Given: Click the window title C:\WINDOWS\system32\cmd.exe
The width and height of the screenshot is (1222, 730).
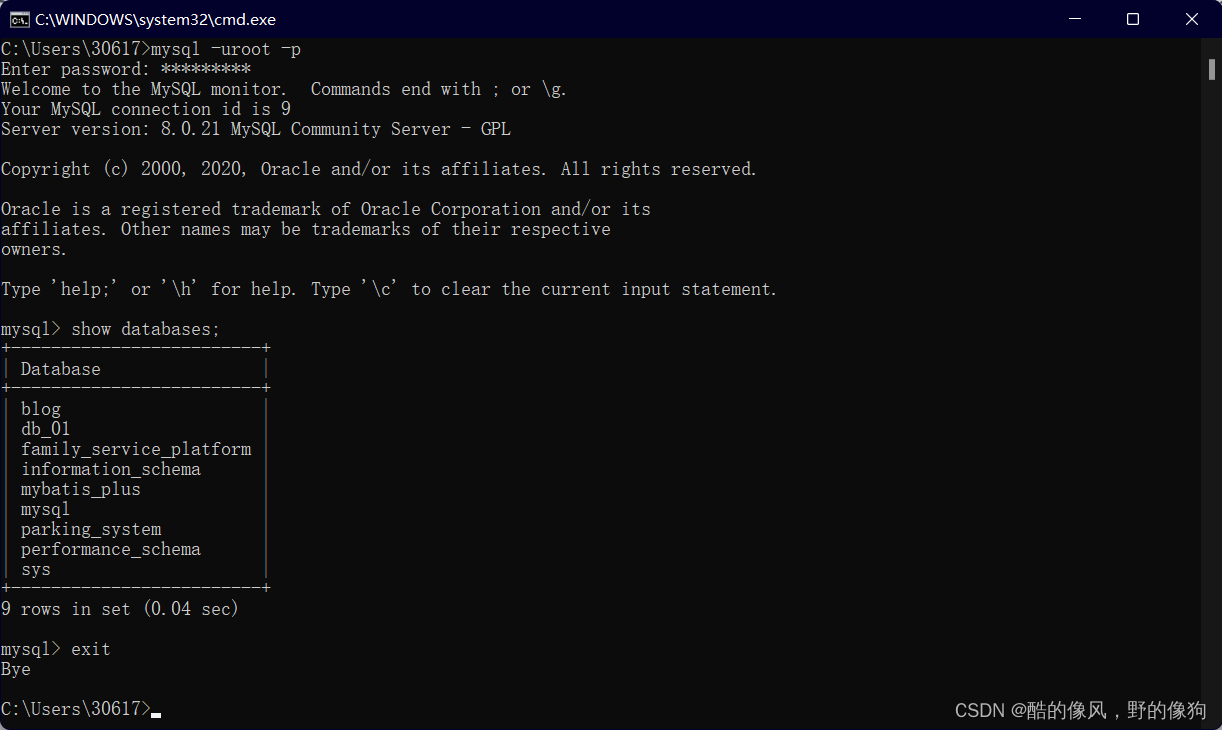Looking at the screenshot, I should coord(155,19).
